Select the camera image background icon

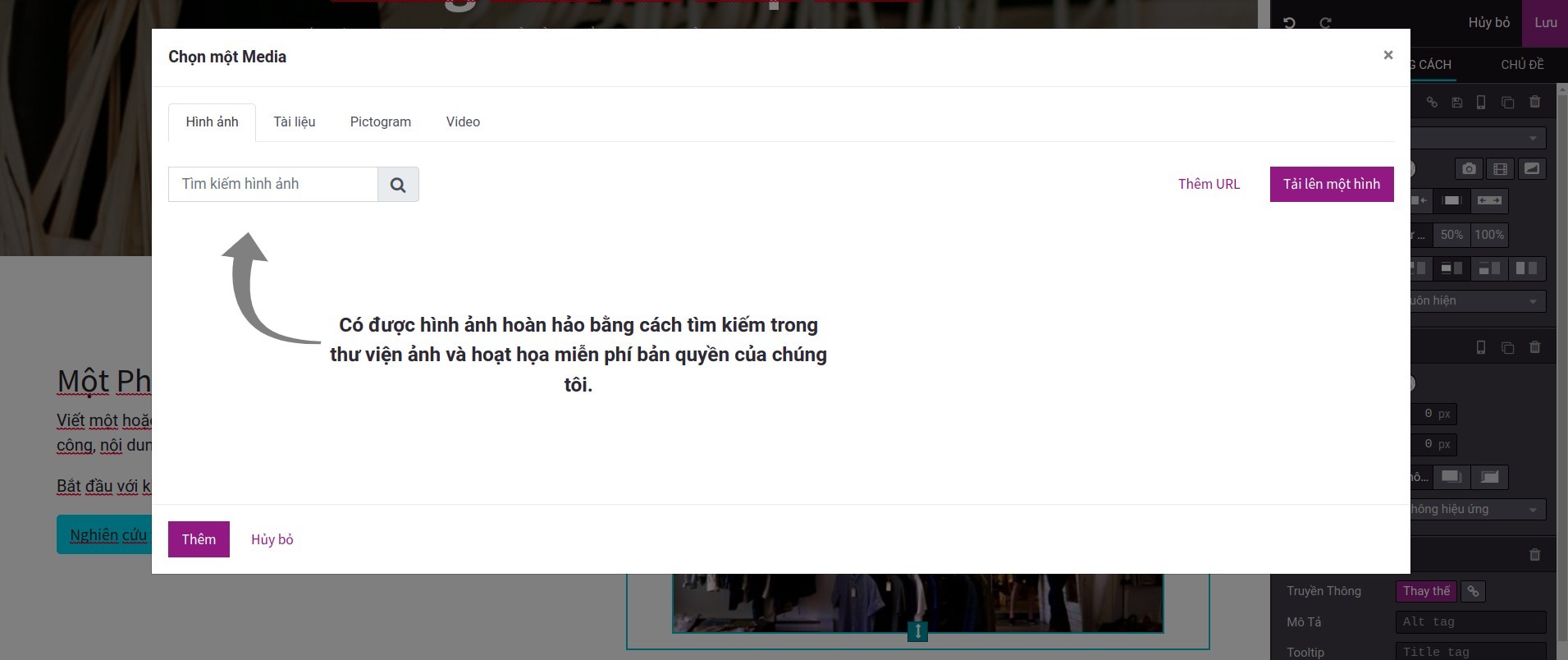point(1469,169)
